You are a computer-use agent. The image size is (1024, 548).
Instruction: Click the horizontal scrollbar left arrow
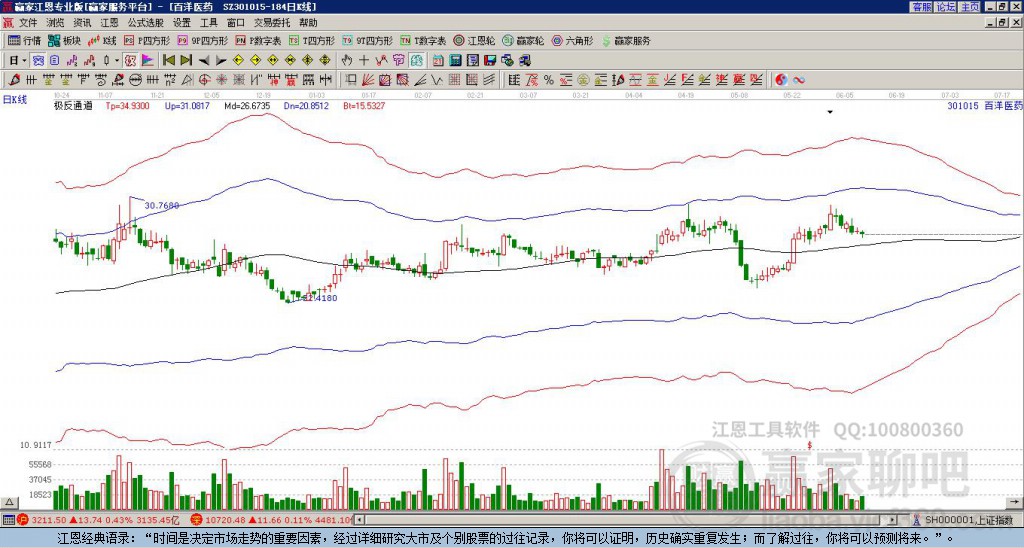pyautogui.click(x=360, y=520)
